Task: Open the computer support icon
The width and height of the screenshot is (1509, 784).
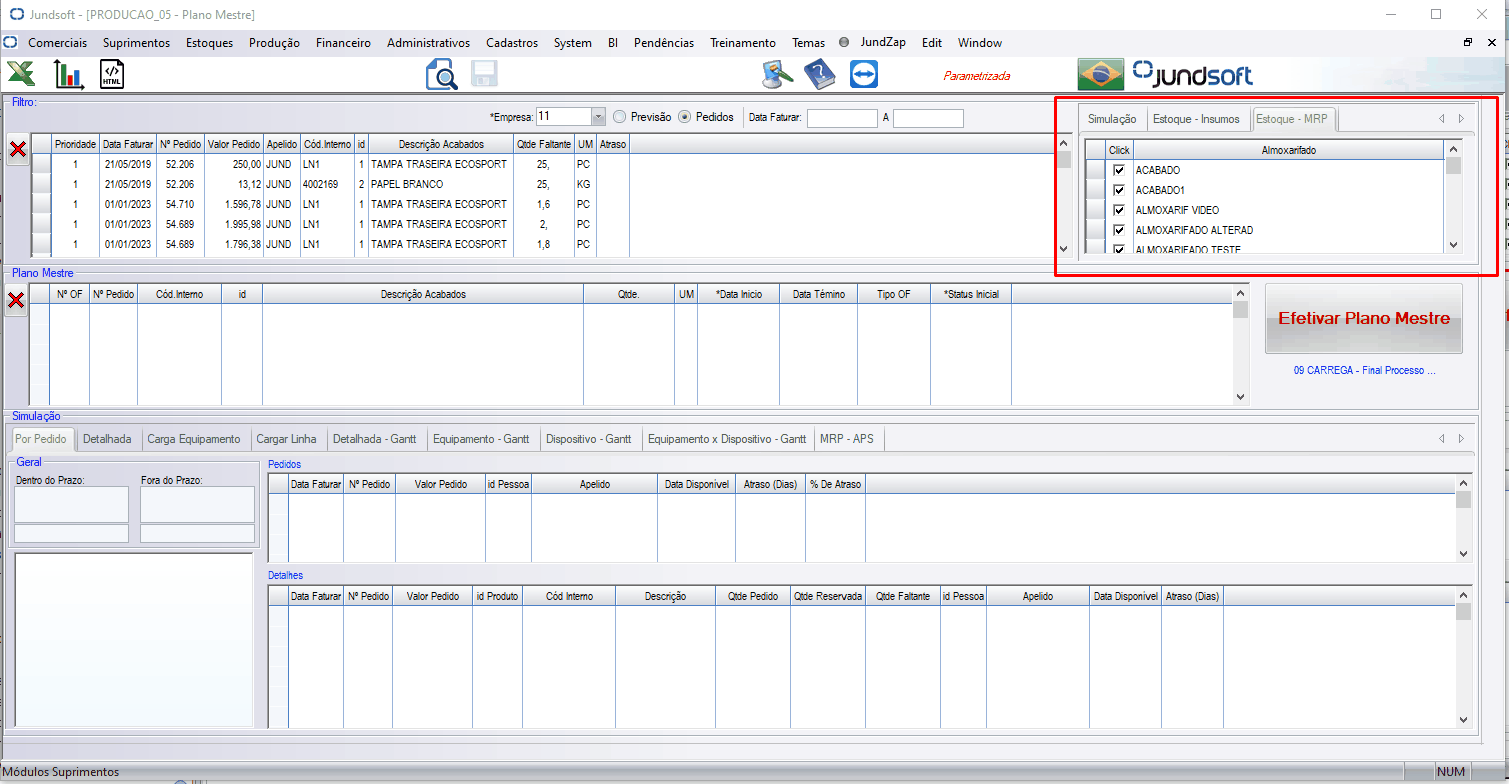Action: 778,75
